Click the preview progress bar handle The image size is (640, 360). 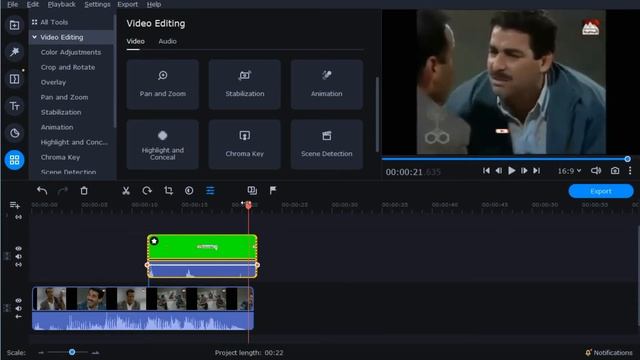tap(627, 159)
